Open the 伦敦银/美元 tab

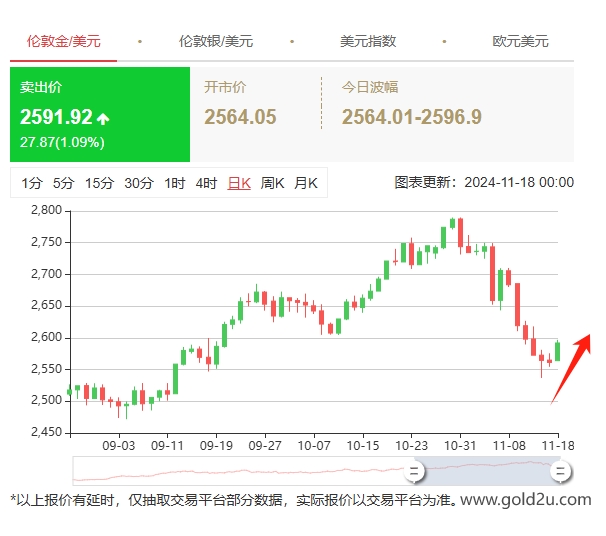pos(215,42)
